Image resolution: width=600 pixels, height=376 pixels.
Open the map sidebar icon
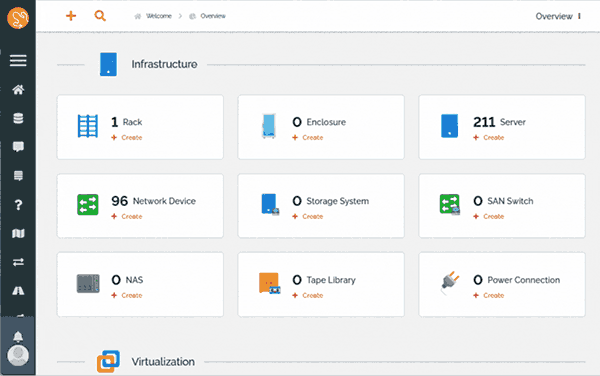click(x=18, y=233)
